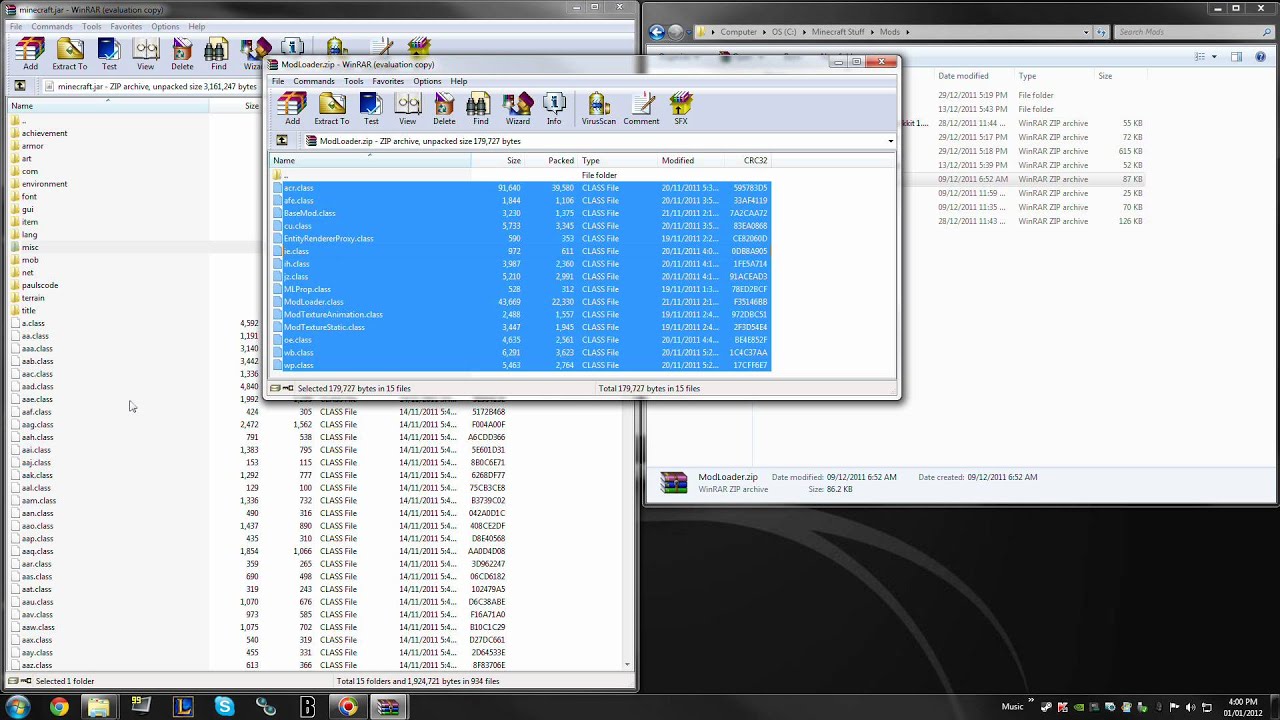Click Add in the ModLoader.zip toolbar
1280x720 pixels.
(x=292, y=108)
